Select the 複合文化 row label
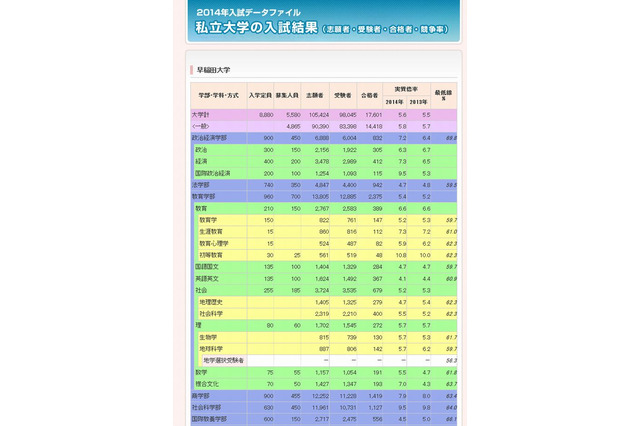Viewport: 640px width, 426px height. (207, 384)
